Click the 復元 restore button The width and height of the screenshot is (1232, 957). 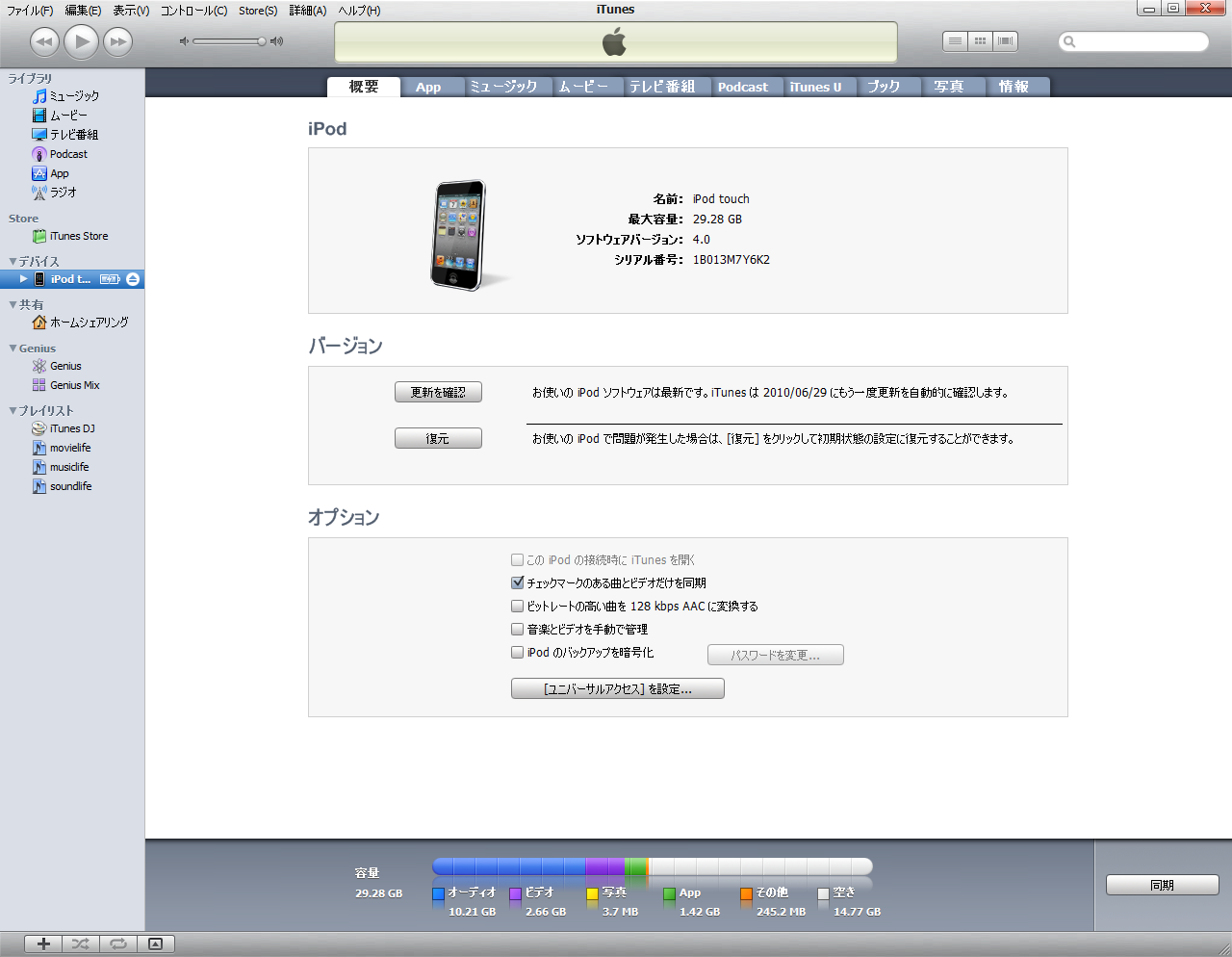(x=438, y=438)
